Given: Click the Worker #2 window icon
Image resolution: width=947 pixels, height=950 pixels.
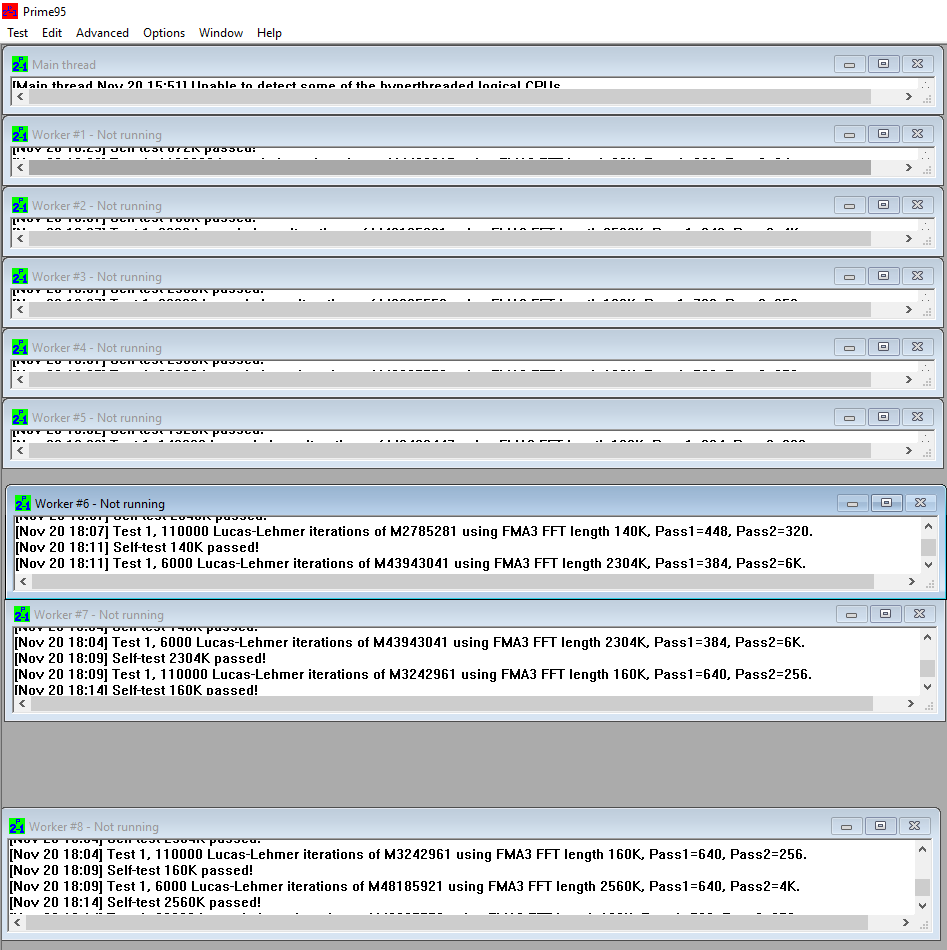Looking at the screenshot, I should click(19, 205).
